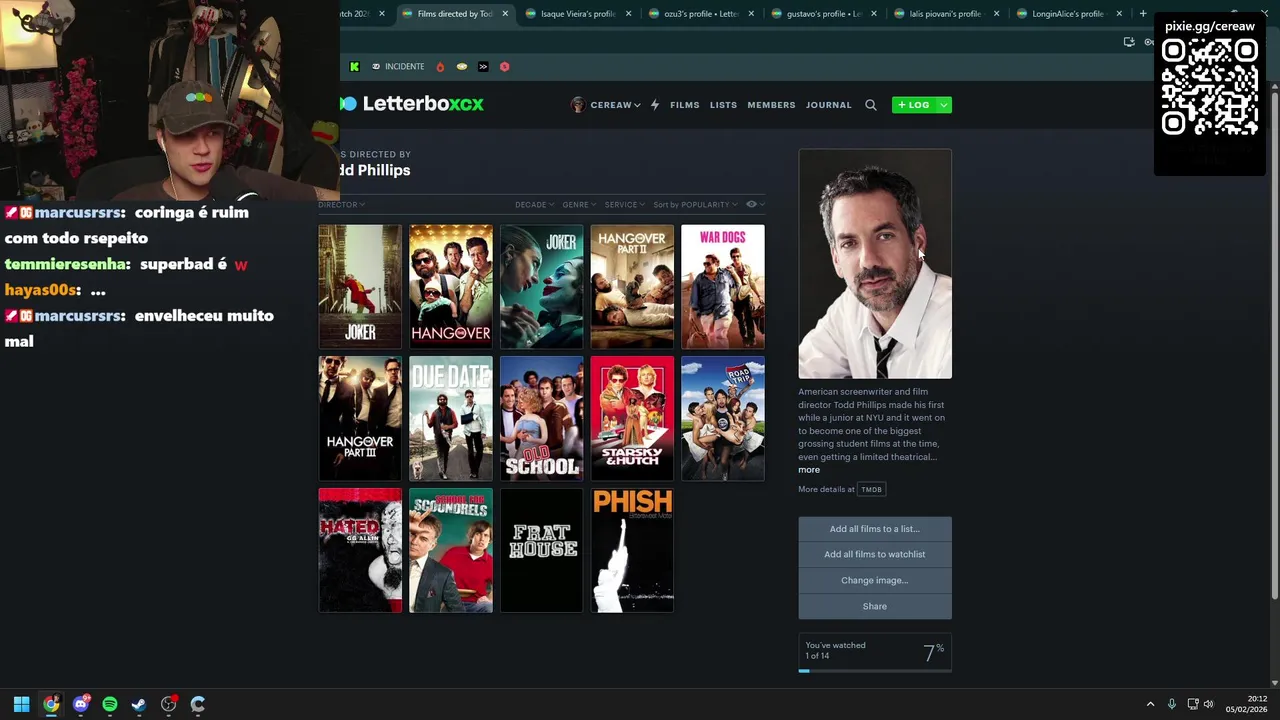Open the Sort by POPULARITY dropdown
This screenshot has width=1280, height=720.
[x=695, y=205]
